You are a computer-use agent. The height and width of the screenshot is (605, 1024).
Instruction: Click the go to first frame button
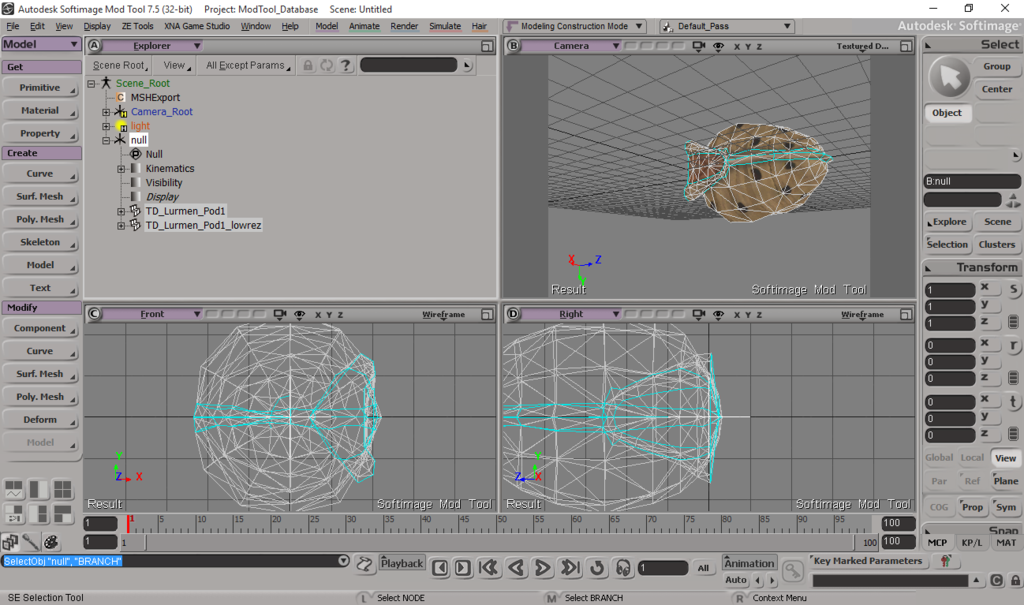(488, 568)
